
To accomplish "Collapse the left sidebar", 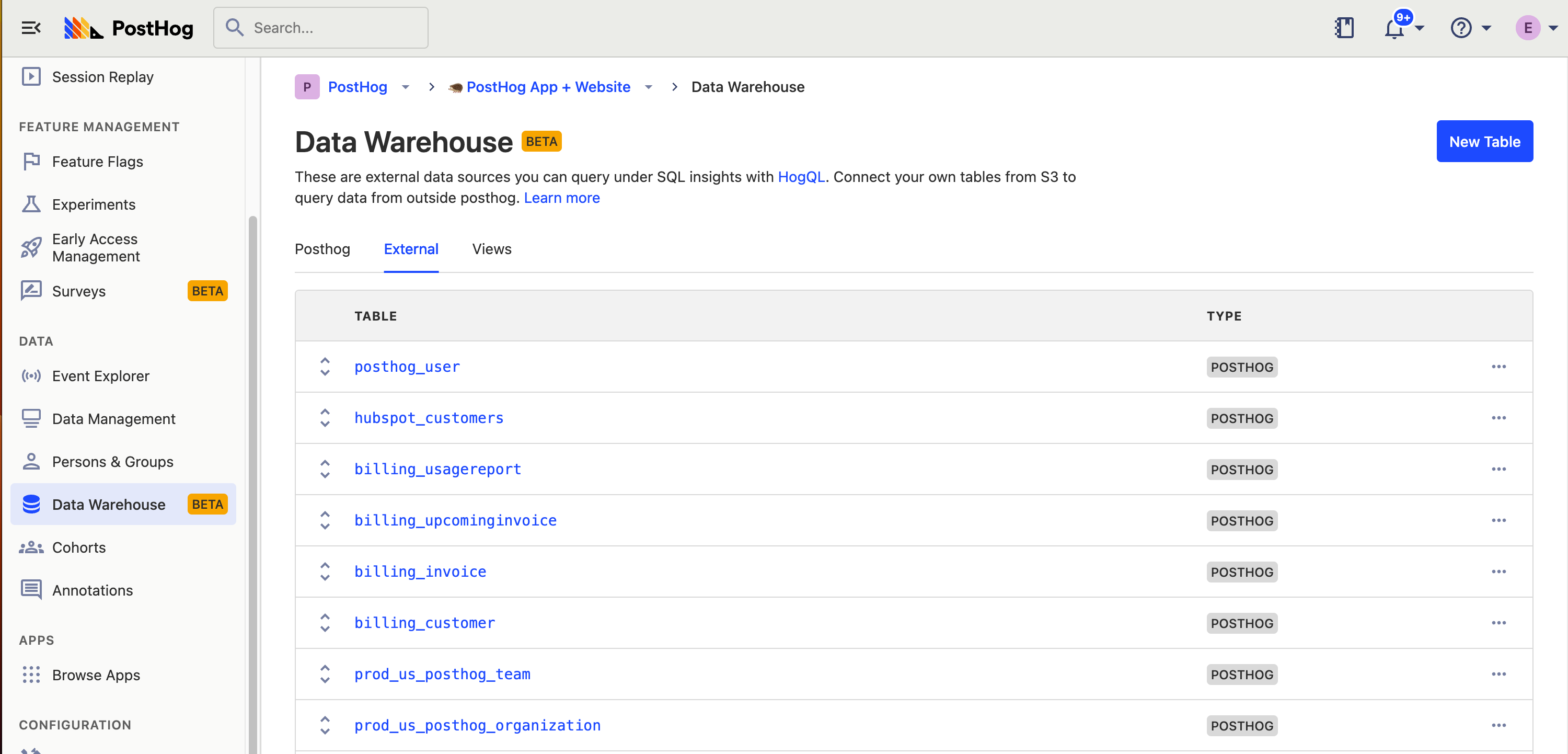I will pos(31,27).
